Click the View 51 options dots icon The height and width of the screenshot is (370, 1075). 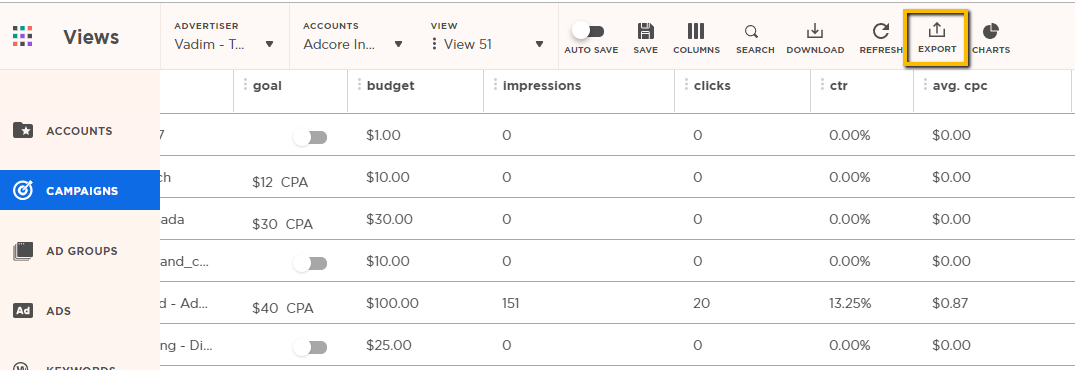(435, 44)
